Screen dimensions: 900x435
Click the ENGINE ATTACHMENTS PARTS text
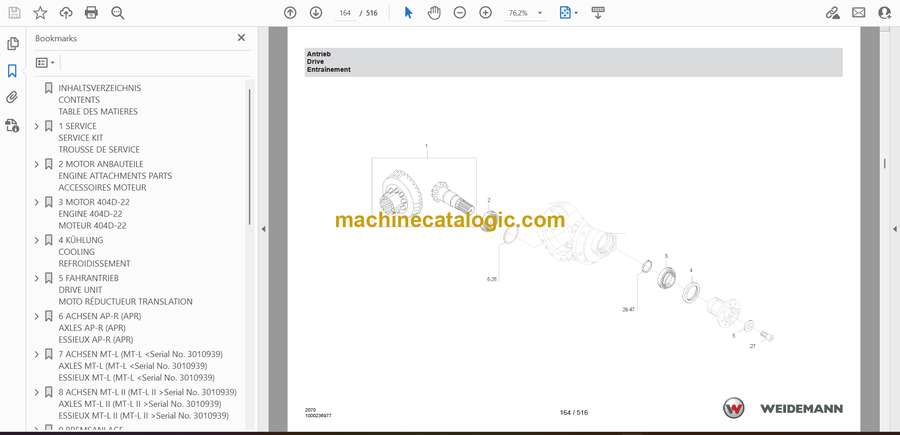pos(115,176)
